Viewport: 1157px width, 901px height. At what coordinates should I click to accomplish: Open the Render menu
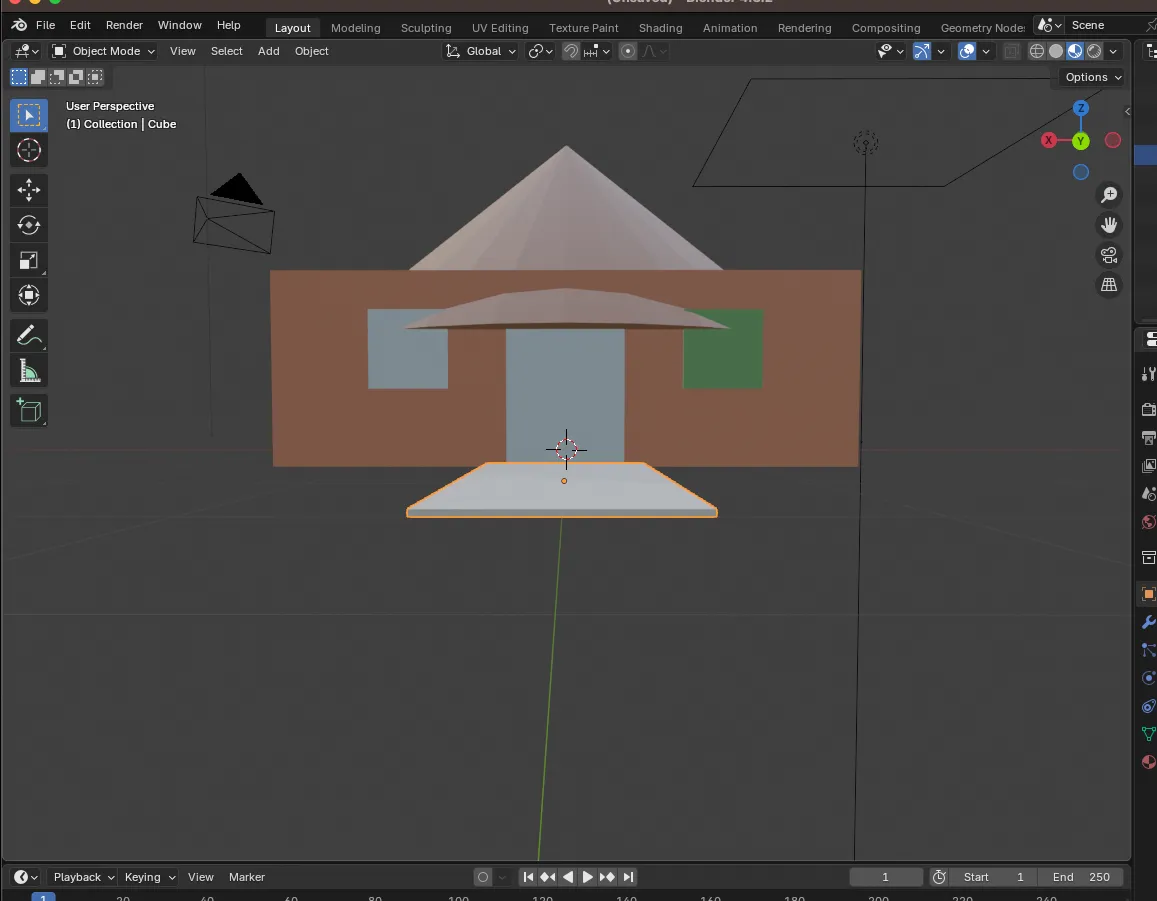[x=124, y=25]
